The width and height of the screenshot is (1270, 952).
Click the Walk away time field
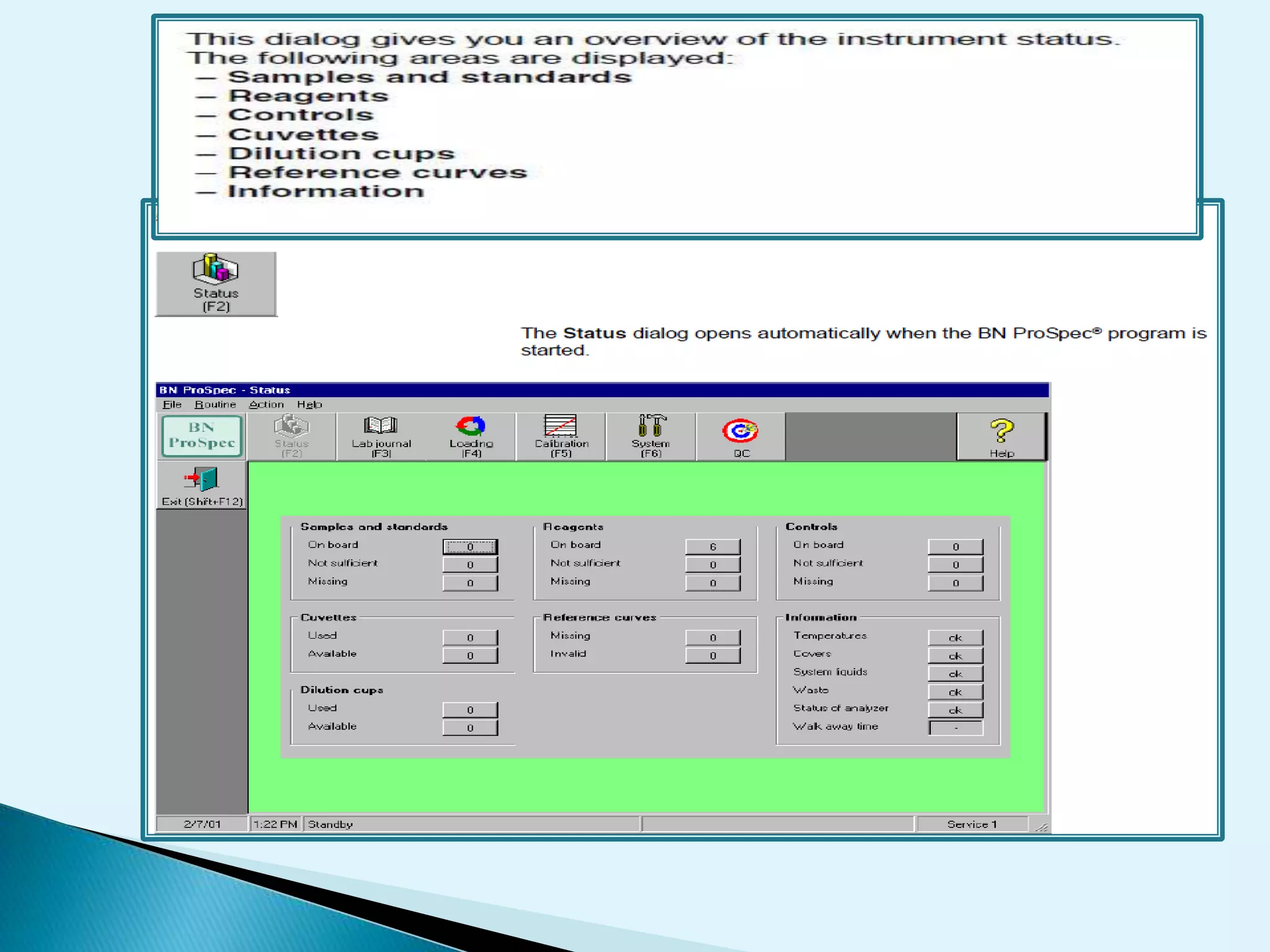(x=955, y=728)
